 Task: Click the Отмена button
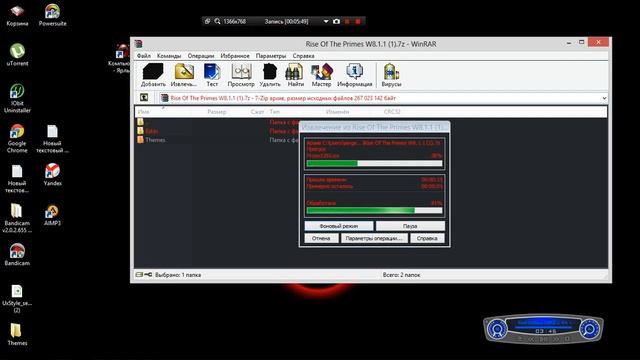click(321, 238)
